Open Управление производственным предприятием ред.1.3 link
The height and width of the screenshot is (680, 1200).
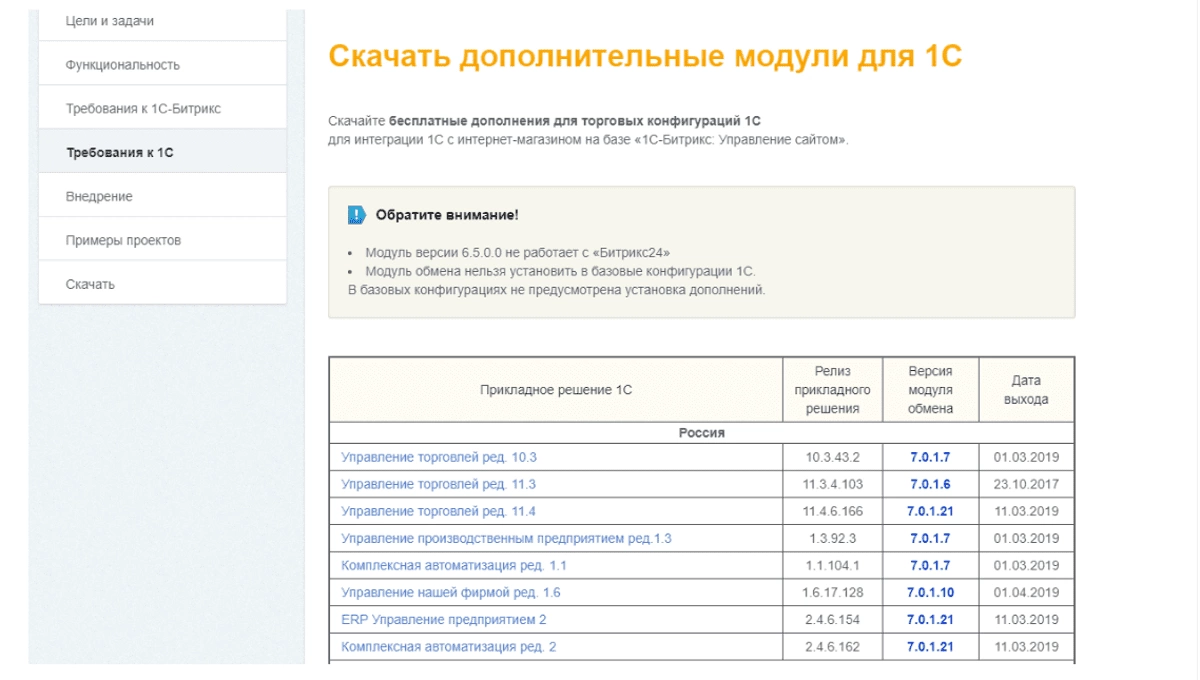click(506, 538)
